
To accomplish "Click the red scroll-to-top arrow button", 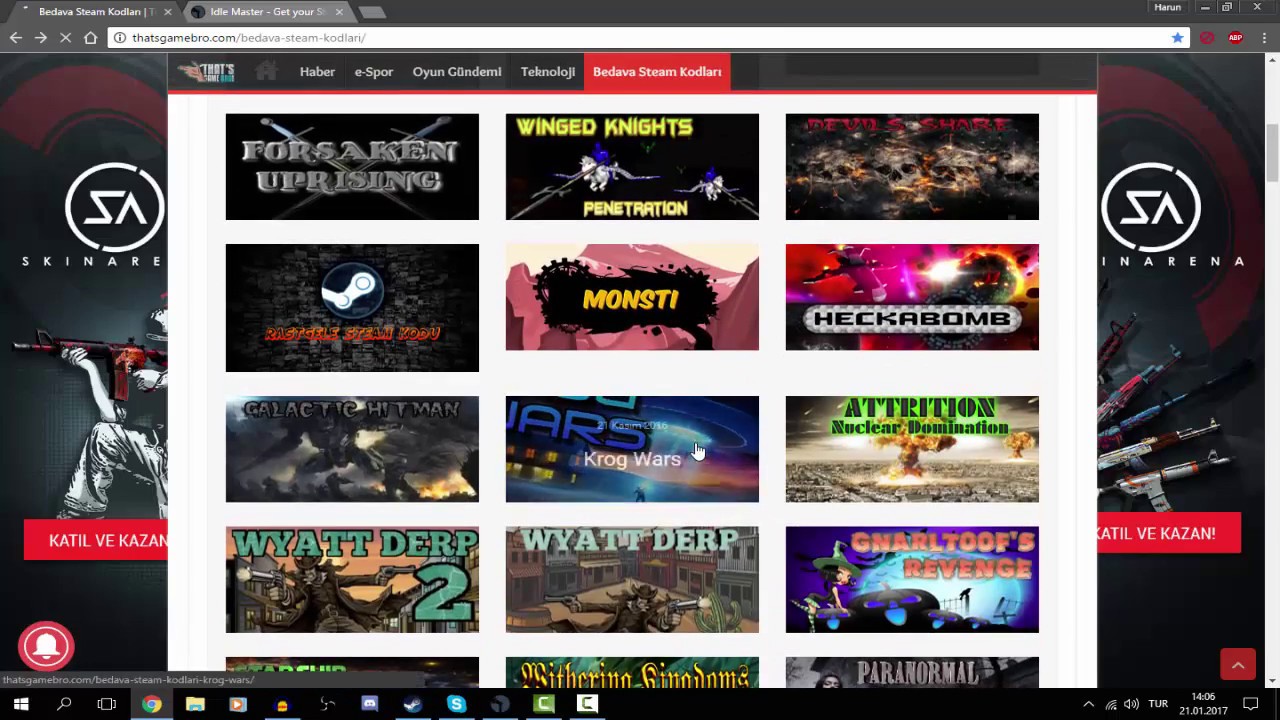I will 1237,664.
